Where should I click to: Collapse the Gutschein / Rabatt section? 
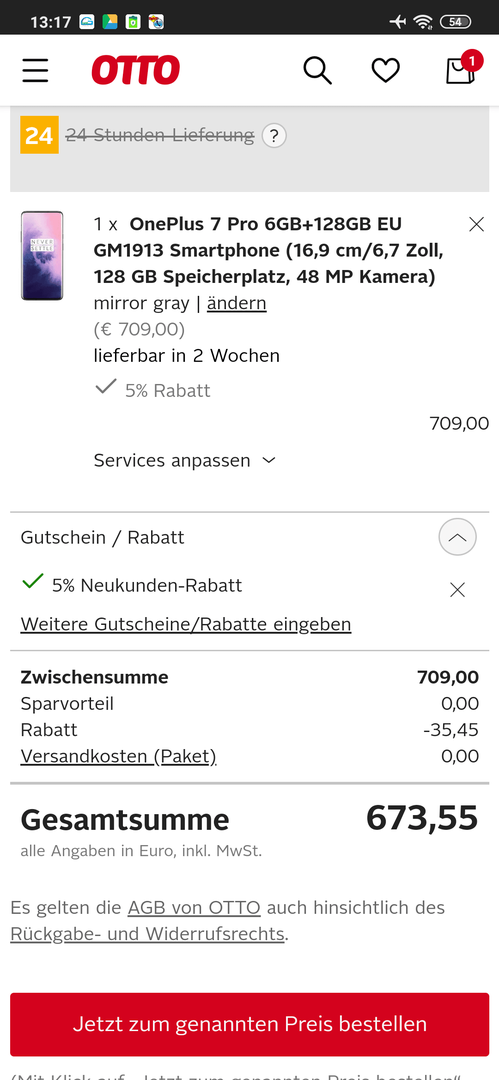(458, 537)
